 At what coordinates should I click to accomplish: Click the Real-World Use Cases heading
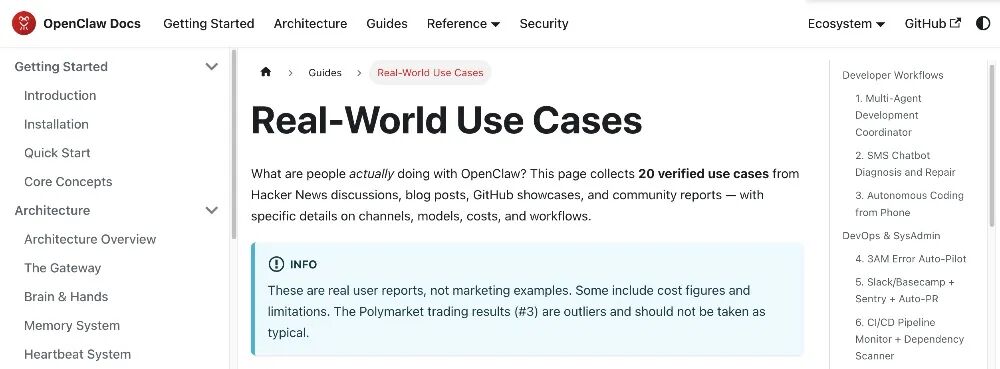click(x=446, y=120)
